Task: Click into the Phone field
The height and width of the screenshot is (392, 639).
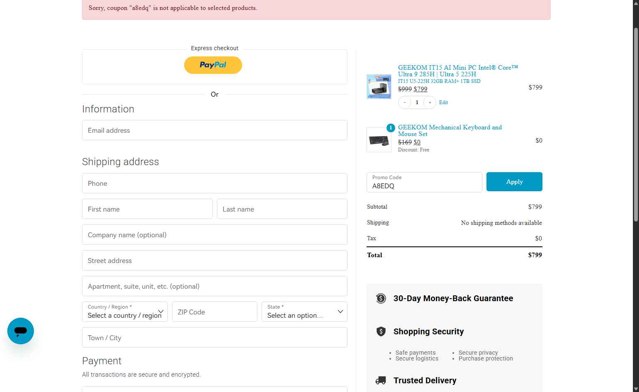Action: [x=215, y=183]
